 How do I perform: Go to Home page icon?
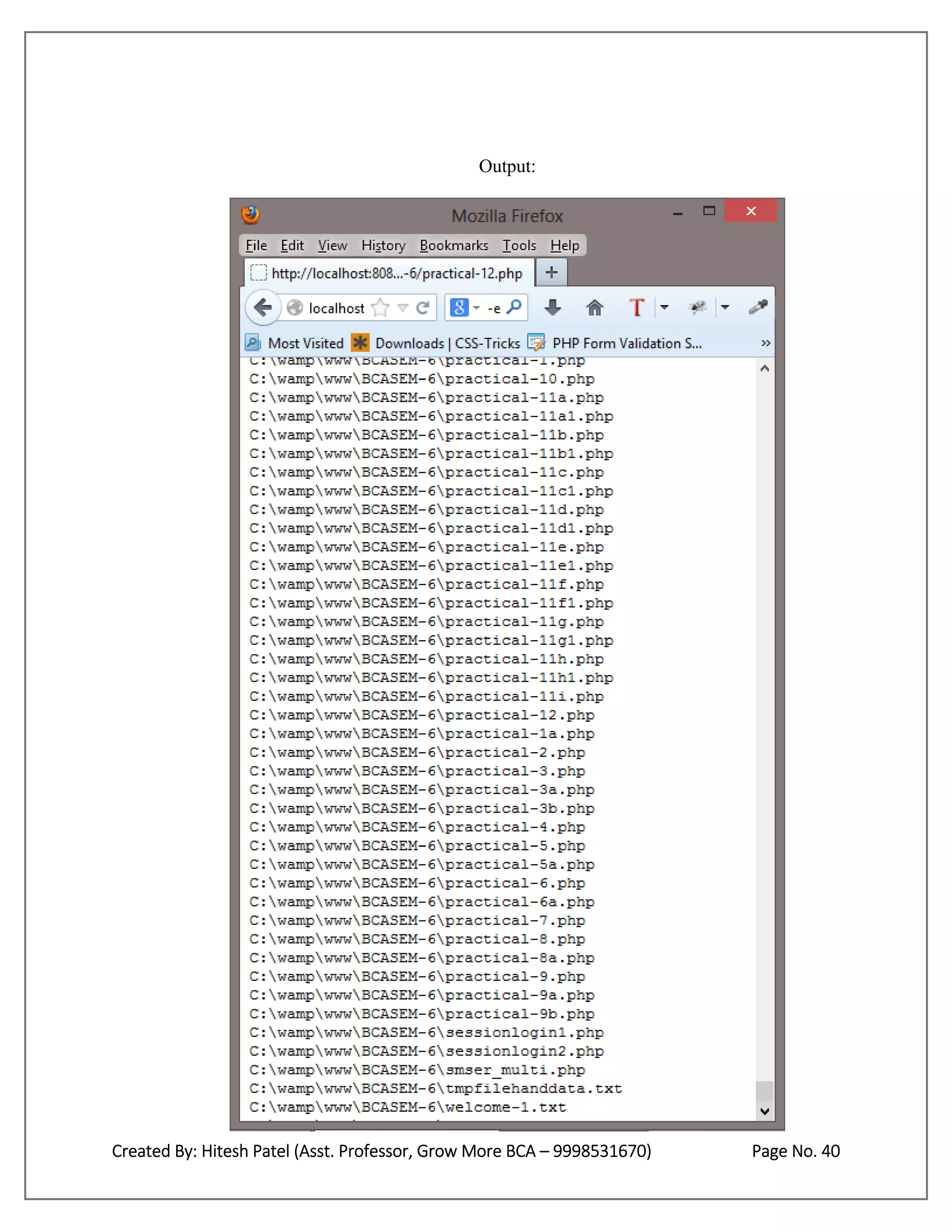pos(595,307)
